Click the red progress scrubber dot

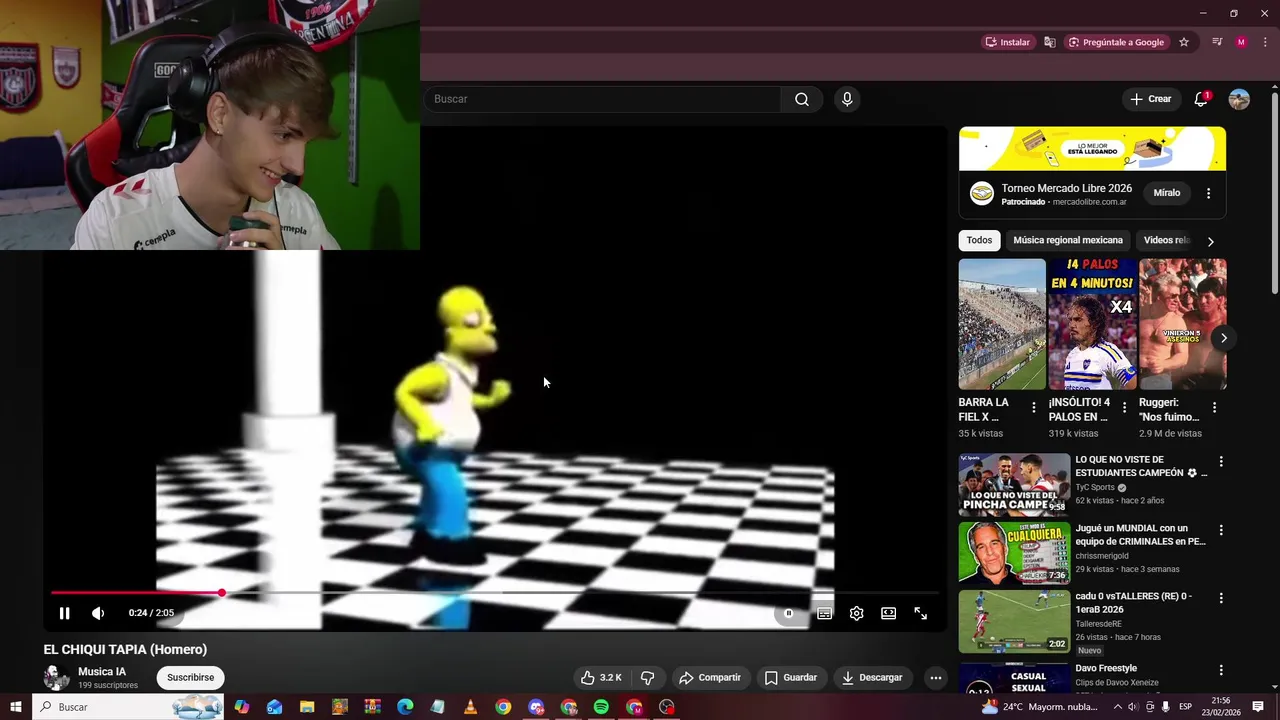[x=221, y=593]
